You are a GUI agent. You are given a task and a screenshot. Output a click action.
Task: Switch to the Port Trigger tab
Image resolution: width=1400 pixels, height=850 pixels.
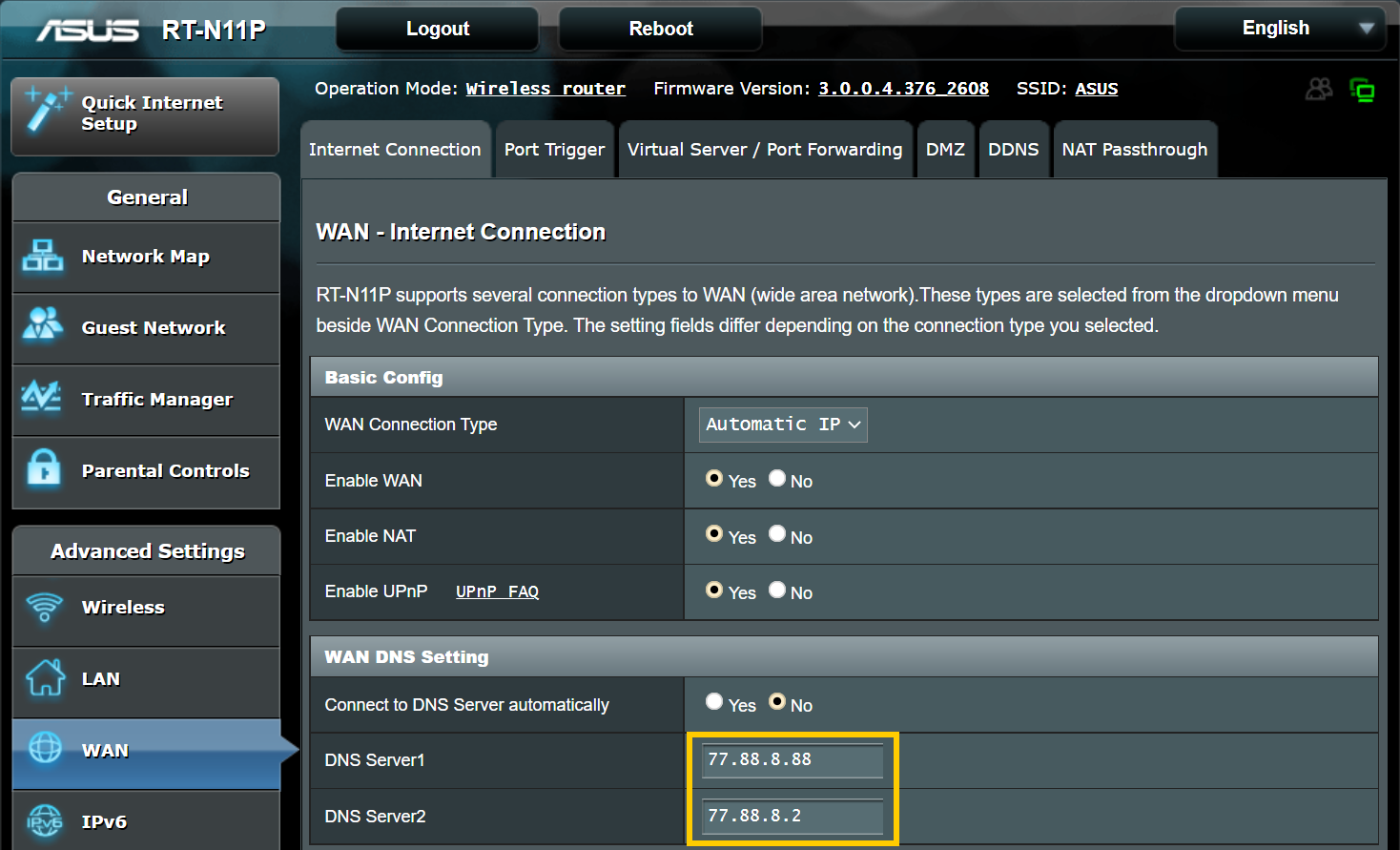click(x=554, y=150)
